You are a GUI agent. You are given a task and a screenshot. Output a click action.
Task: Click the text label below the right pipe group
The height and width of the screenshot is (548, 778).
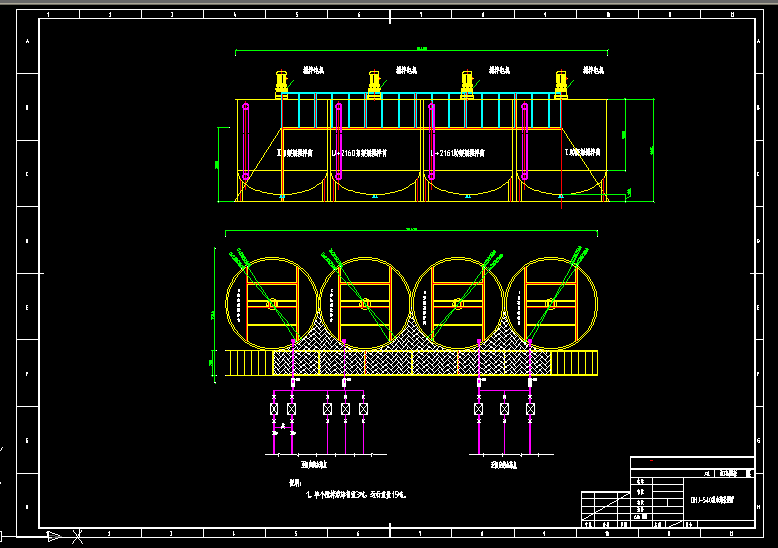(504, 465)
